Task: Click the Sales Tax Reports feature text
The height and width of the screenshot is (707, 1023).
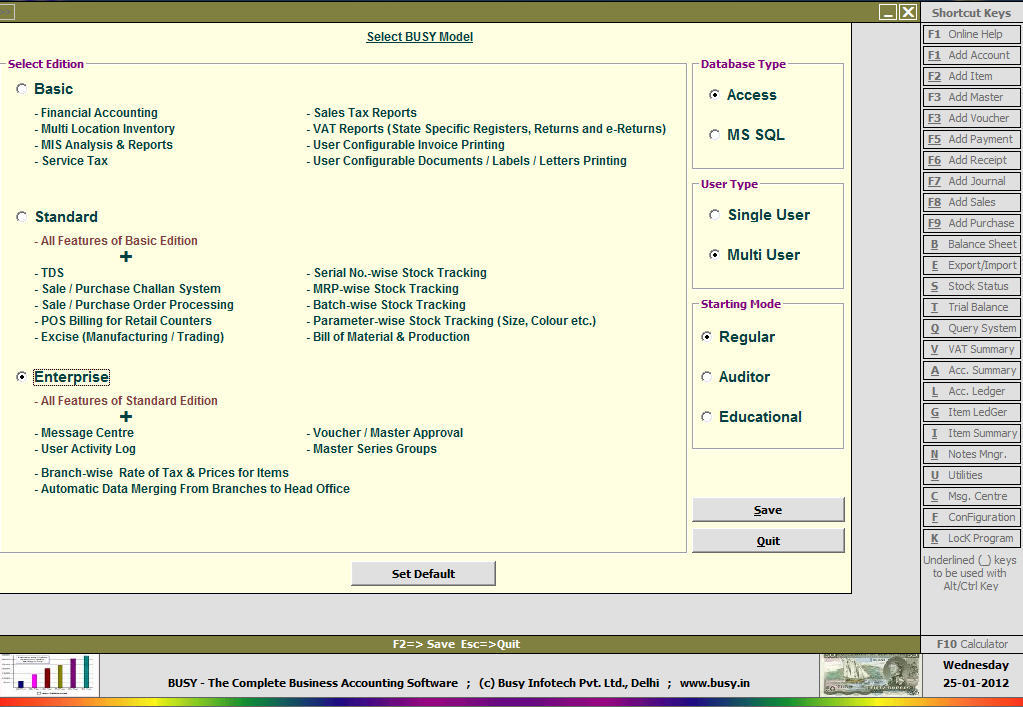Action: pyautogui.click(x=365, y=113)
